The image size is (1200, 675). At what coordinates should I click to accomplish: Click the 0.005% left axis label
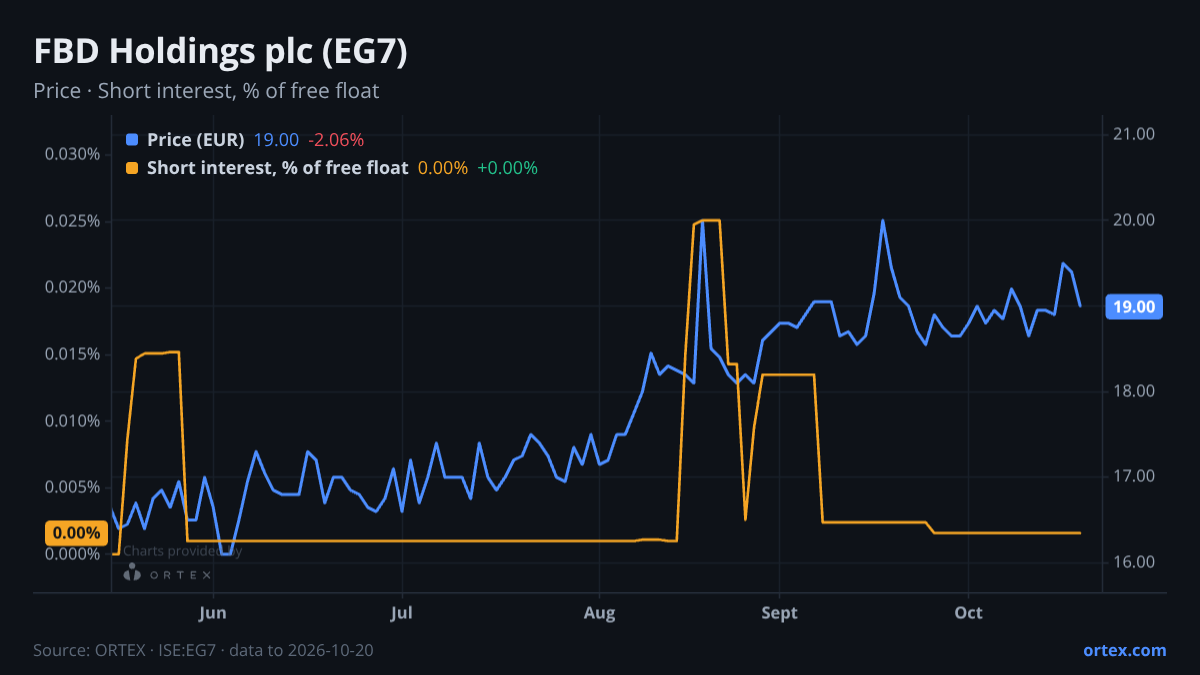(73, 488)
